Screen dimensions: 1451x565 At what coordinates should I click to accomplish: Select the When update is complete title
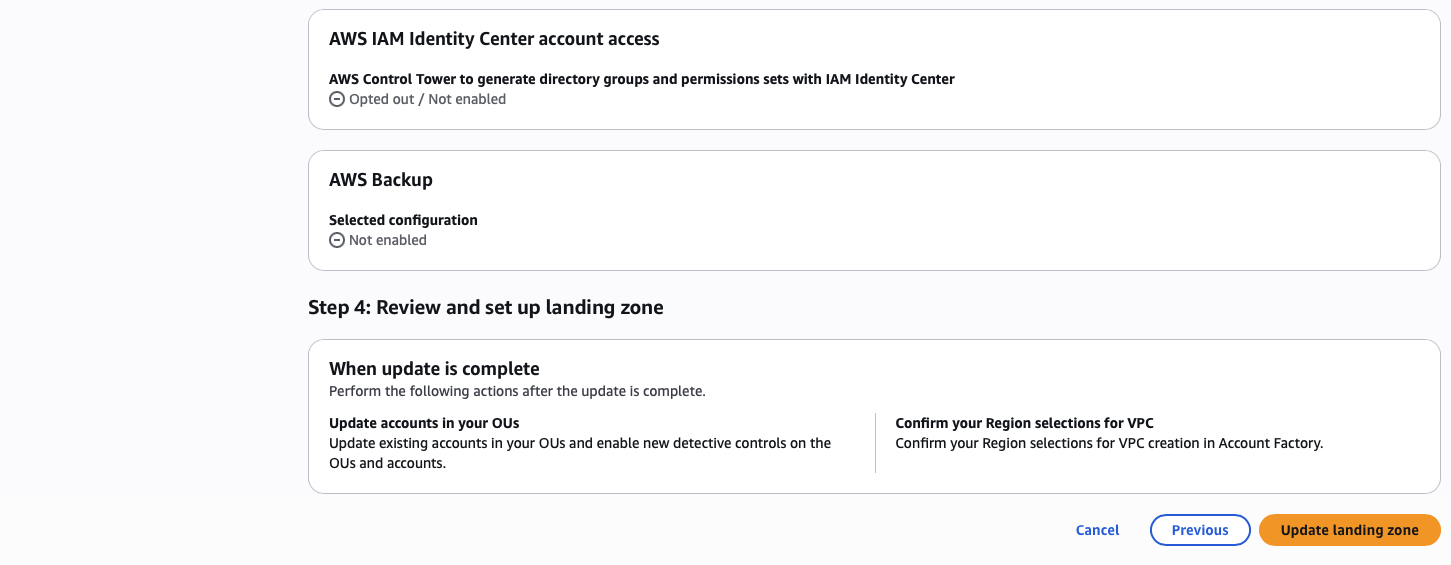pos(434,368)
